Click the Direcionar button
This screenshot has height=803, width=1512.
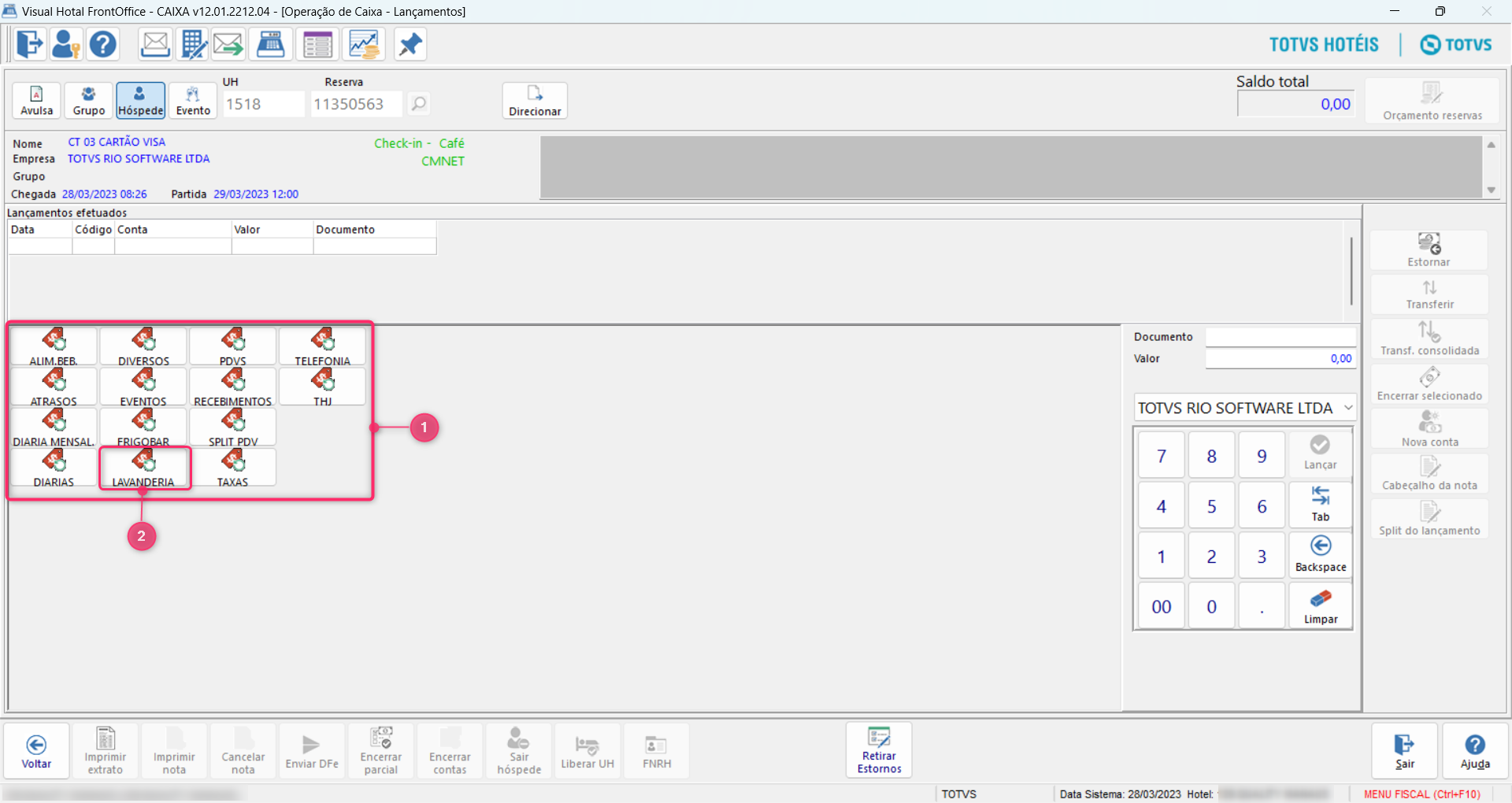coord(535,101)
